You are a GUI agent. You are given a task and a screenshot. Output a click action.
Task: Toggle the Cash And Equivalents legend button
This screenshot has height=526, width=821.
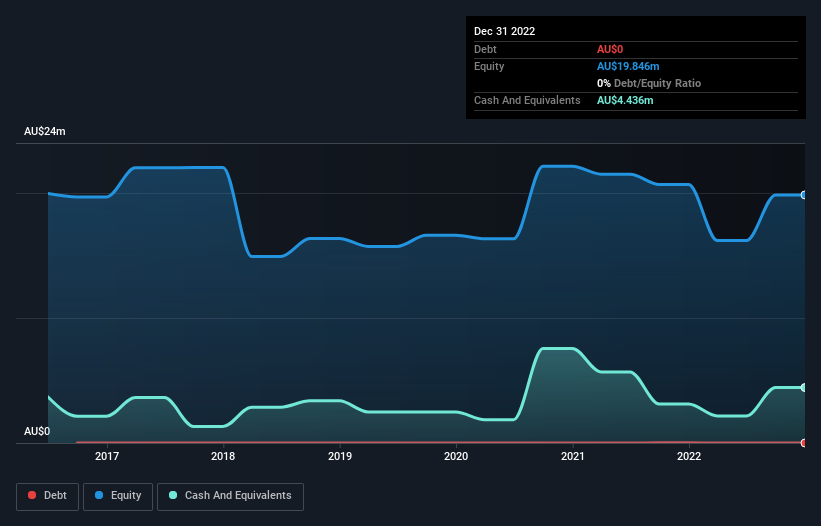coord(230,496)
